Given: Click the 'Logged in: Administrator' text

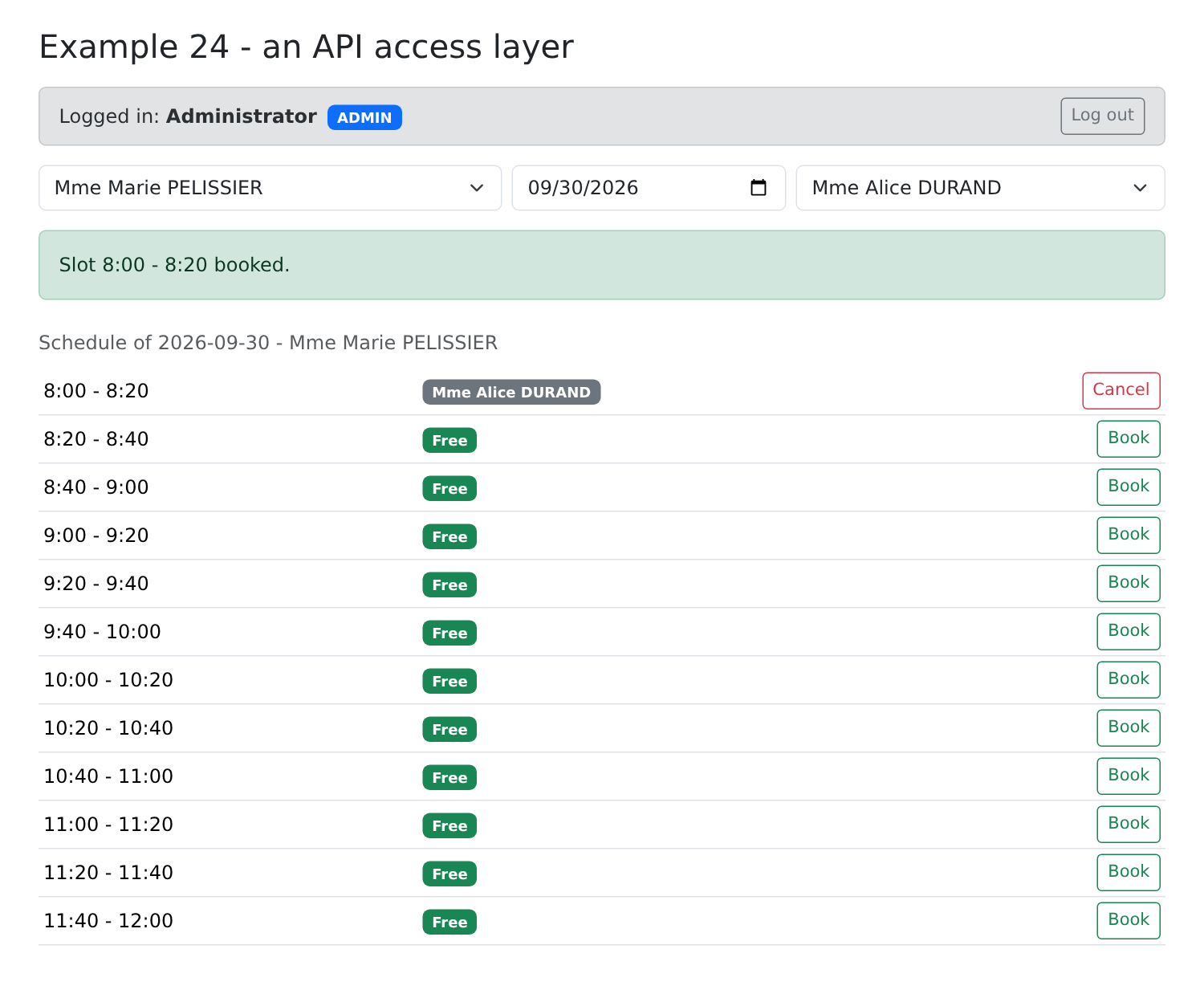Looking at the screenshot, I should [188, 116].
